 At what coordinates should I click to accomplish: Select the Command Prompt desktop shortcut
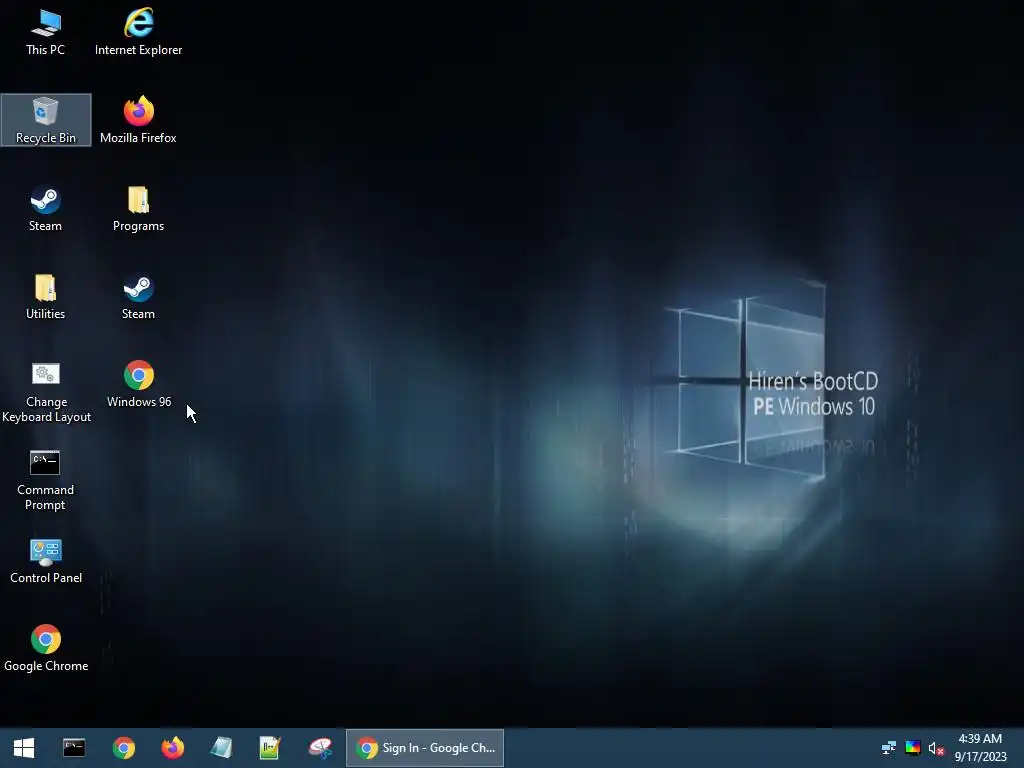46,480
